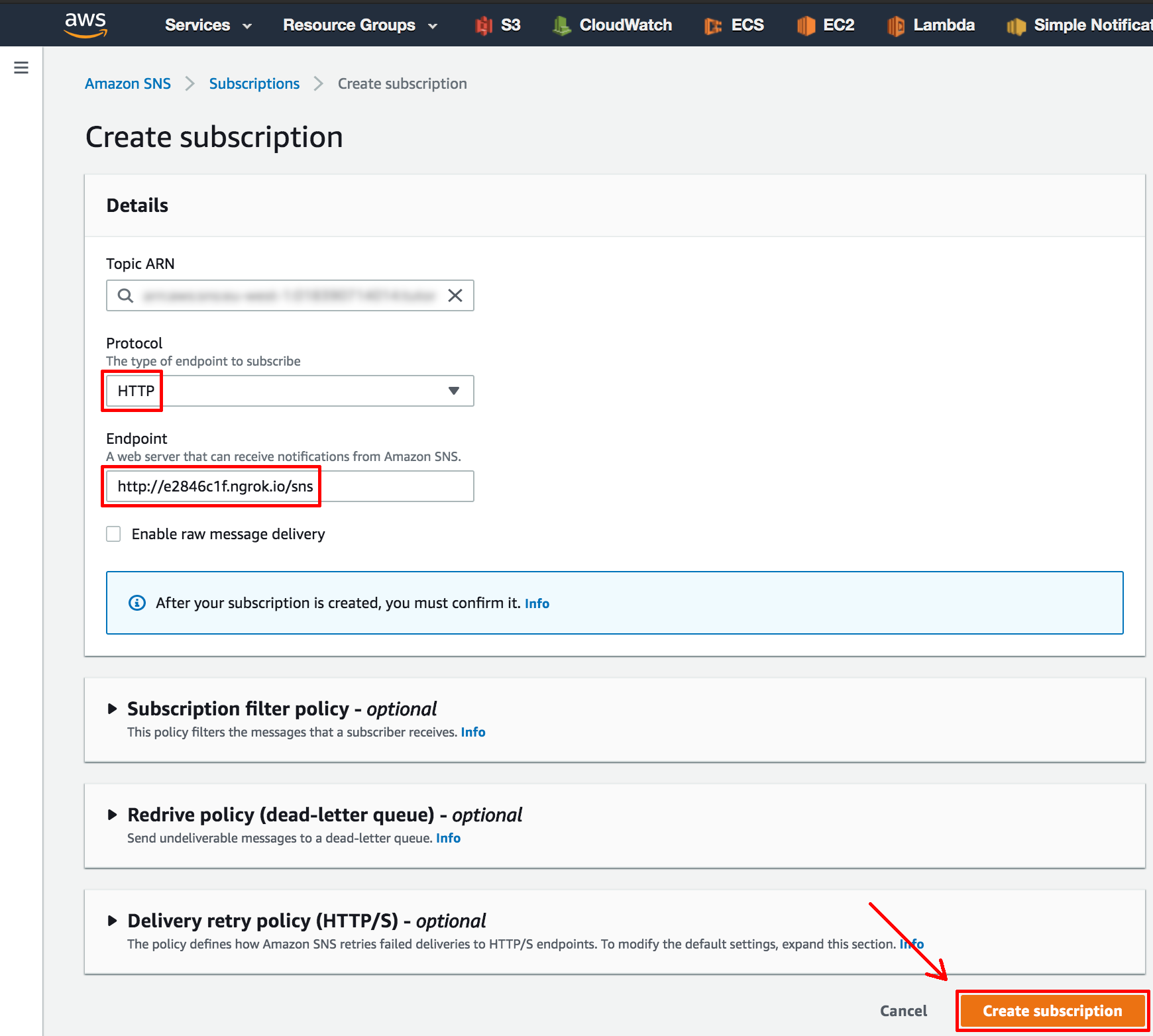This screenshot has height=1036, width=1153.
Task: Open Lambda from the top shortcut bar
Action: click(944, 25)
